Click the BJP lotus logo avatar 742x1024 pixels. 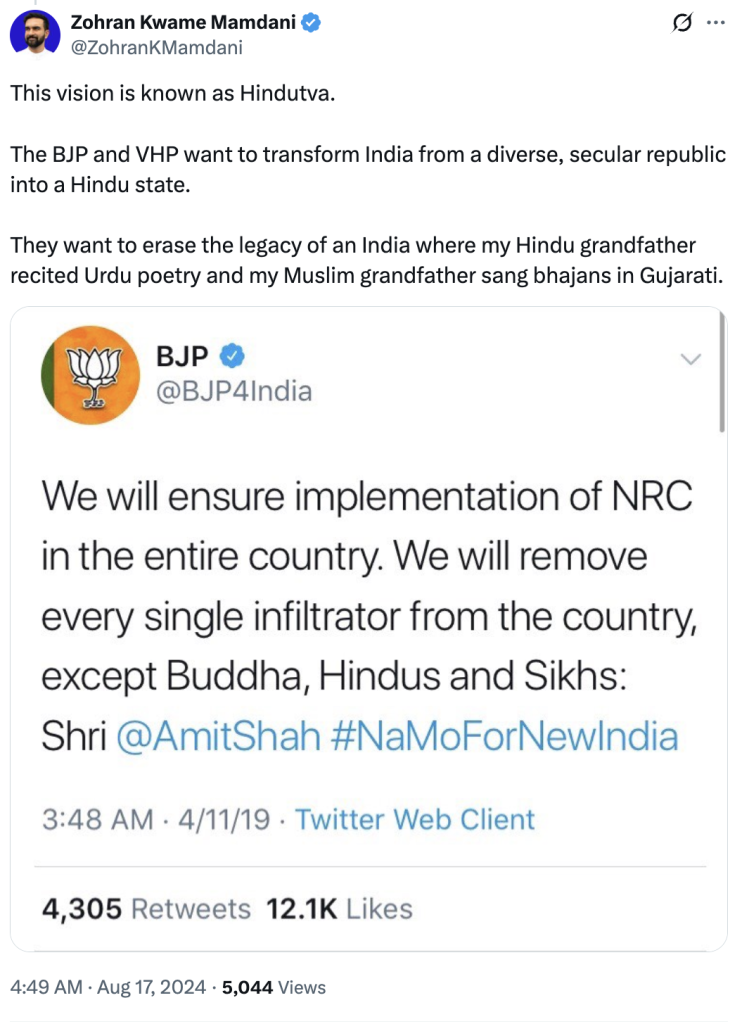(91, 374)
